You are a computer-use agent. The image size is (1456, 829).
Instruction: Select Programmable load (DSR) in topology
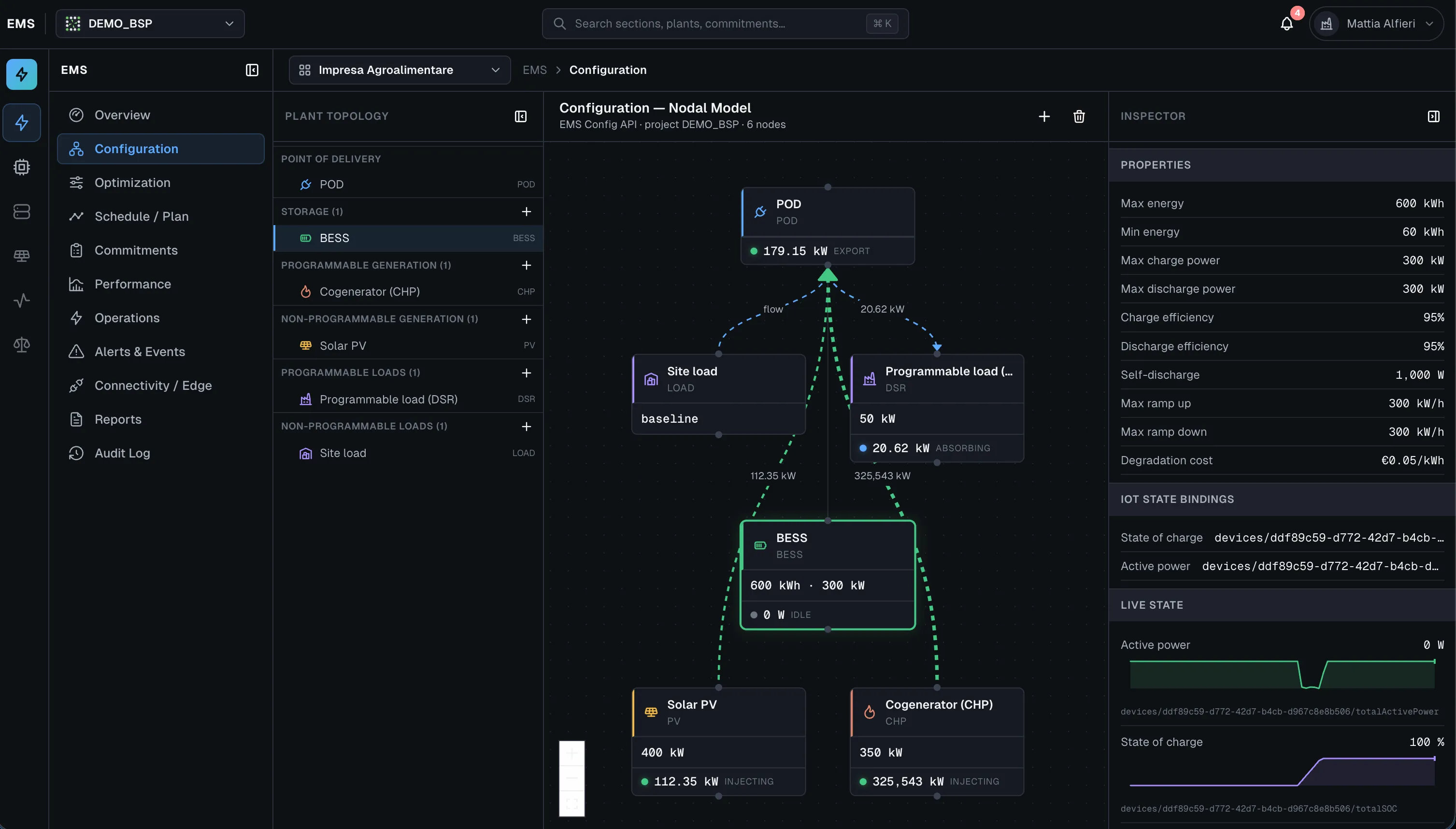[408, 399]
